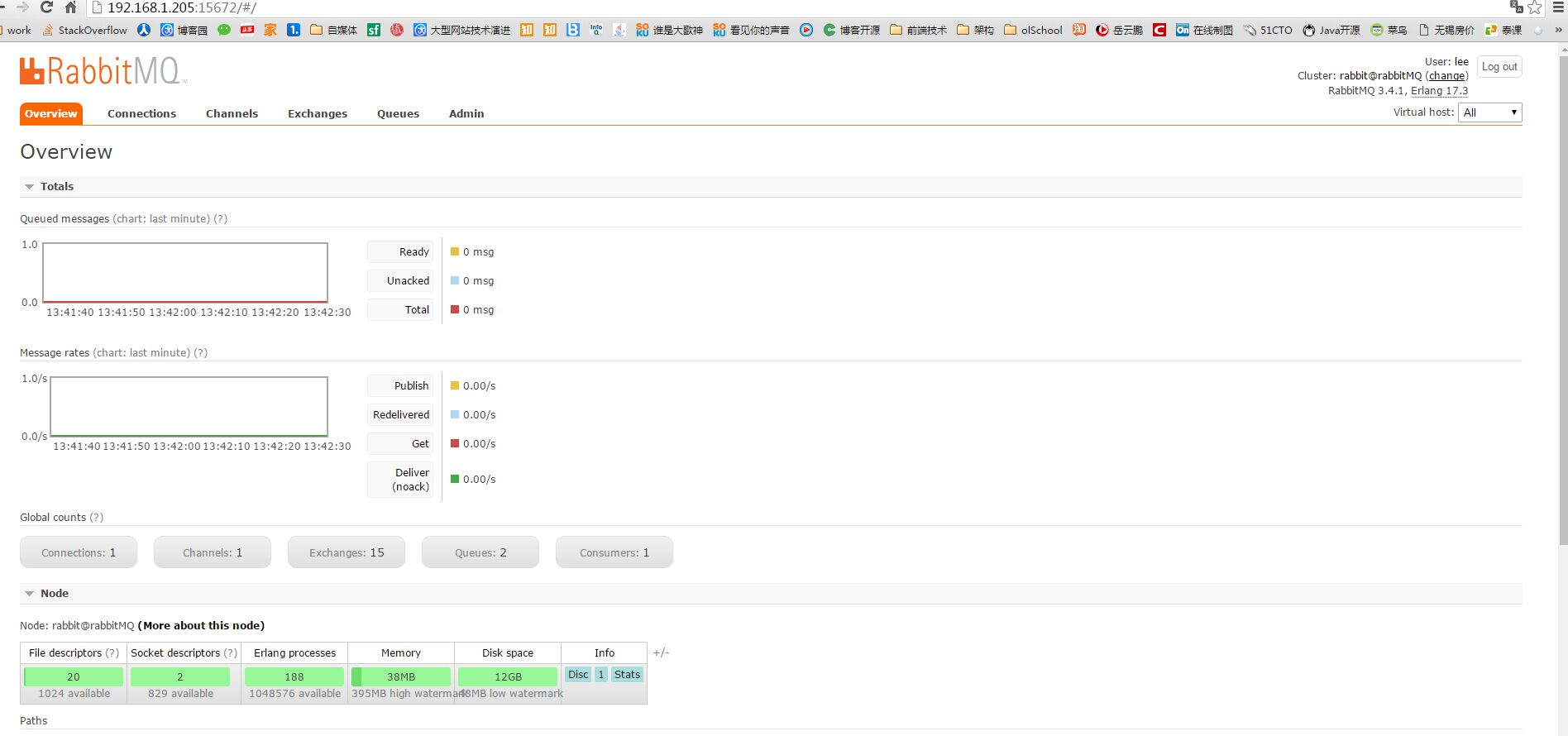Click the Exchanges: 15 count button
The height and width of the screenshot is (736, 1568).
(x=347, y=552)
